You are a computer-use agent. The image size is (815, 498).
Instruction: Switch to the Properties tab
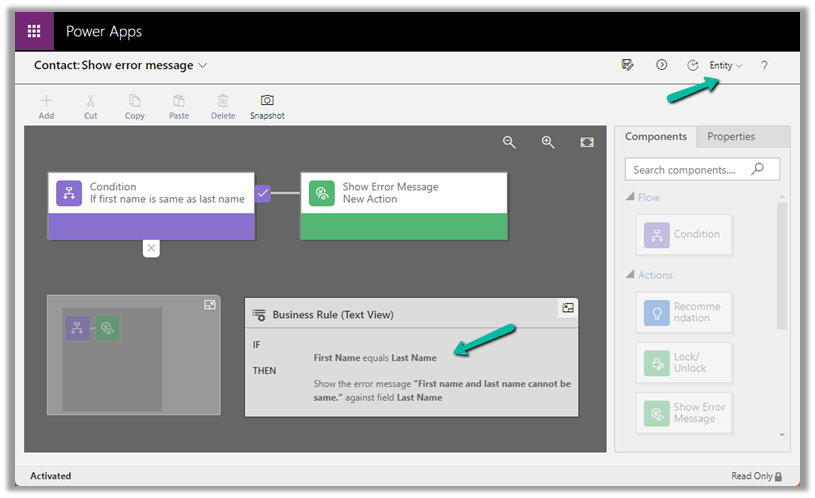tap(731, 137)
